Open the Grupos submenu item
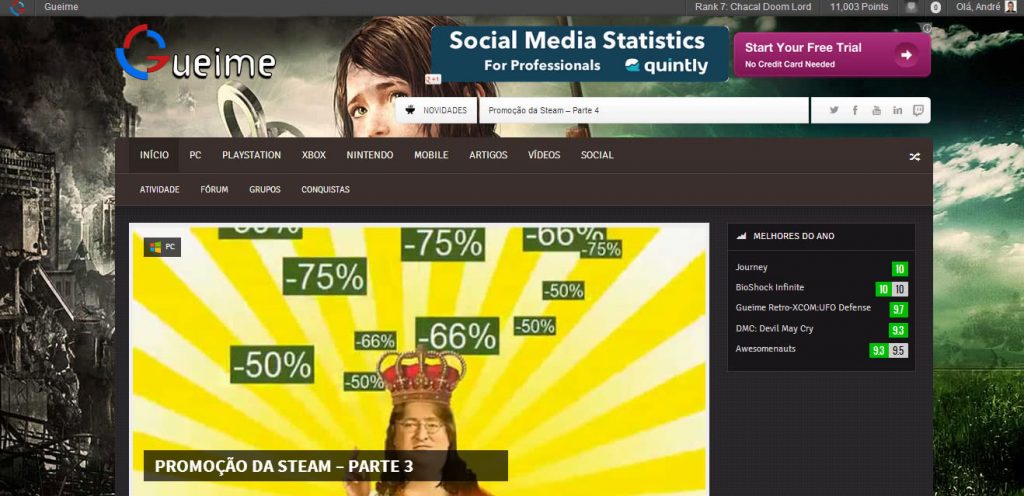The image size is (1024, 496). coord(264,190)
